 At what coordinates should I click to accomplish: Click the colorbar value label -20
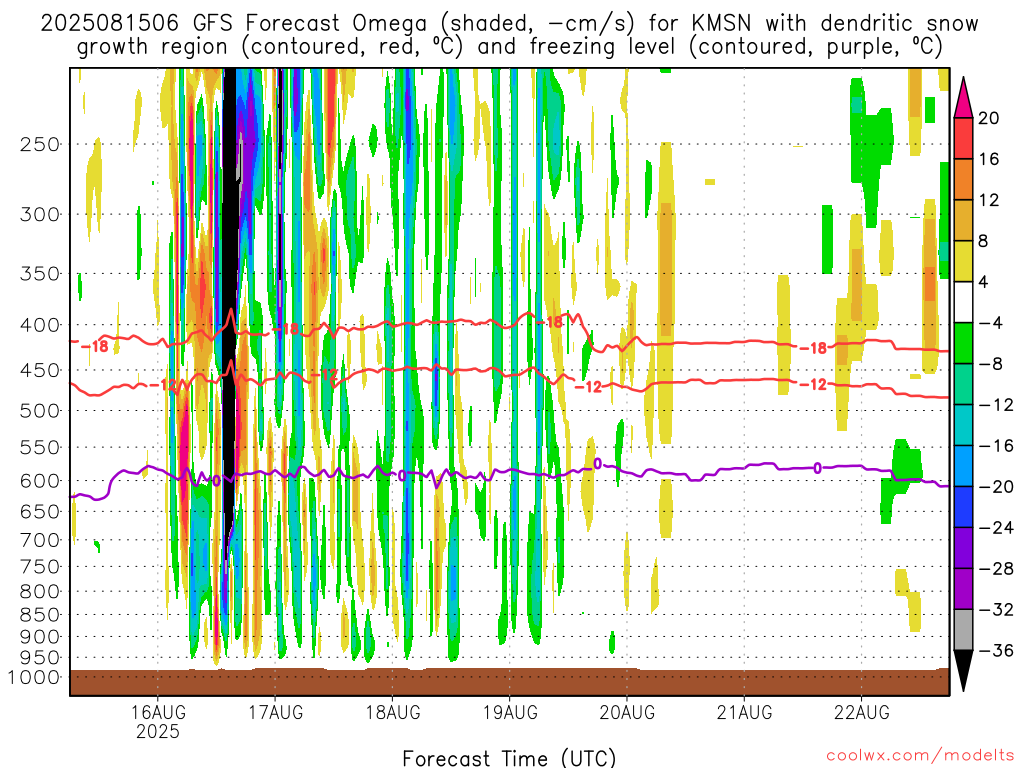(x=996, y=487)
